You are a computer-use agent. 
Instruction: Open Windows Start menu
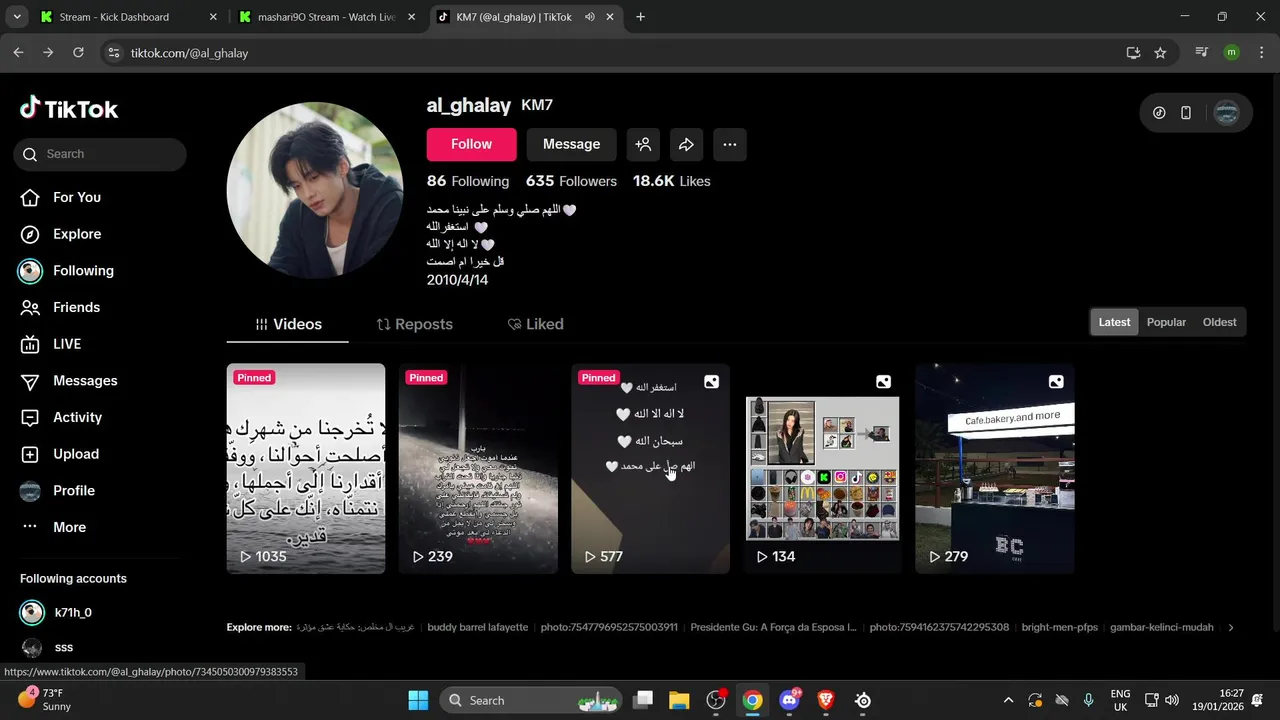click(418, 700)
